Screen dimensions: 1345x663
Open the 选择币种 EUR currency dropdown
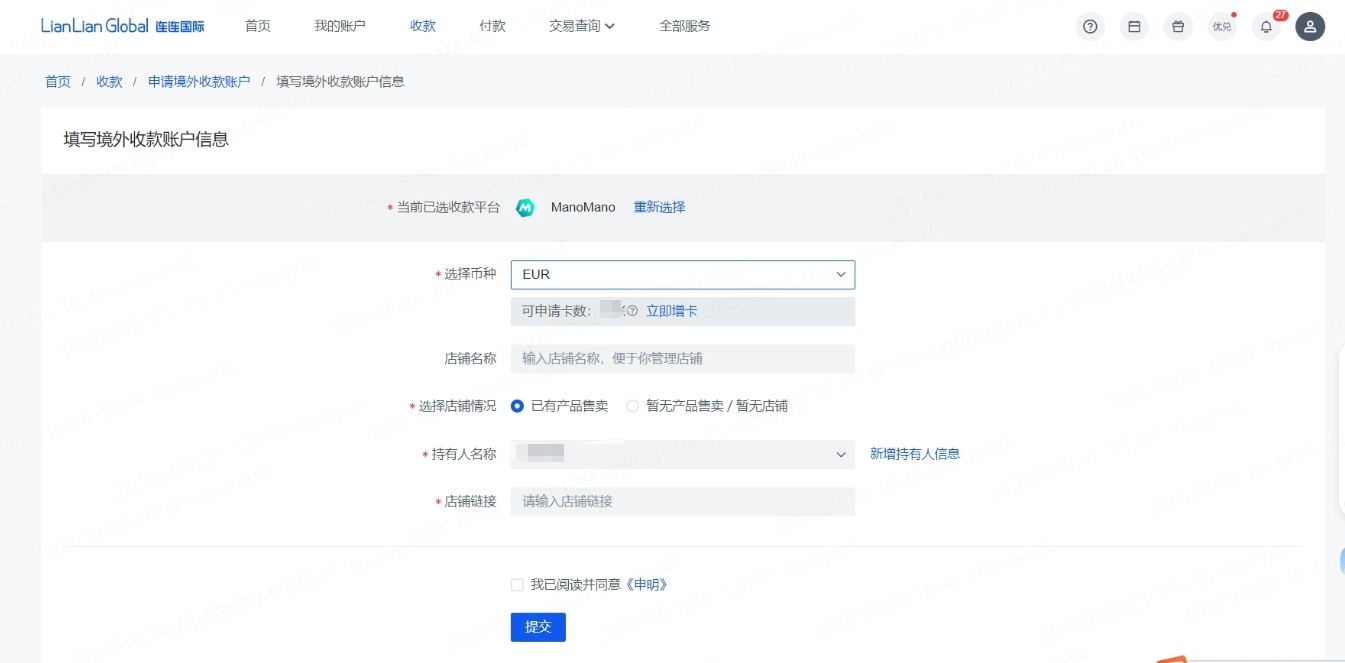(x=682, y=274)
